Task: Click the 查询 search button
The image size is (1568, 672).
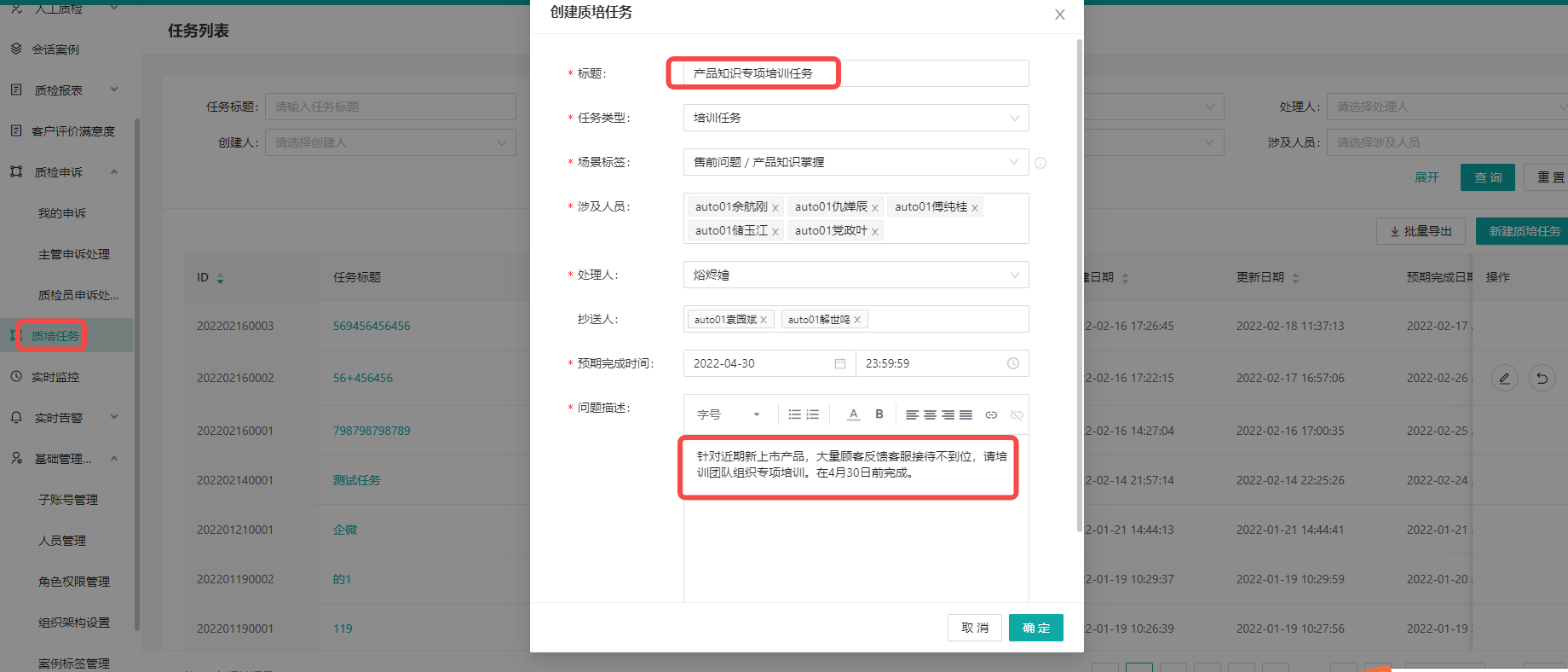Action: [1488, 177]
